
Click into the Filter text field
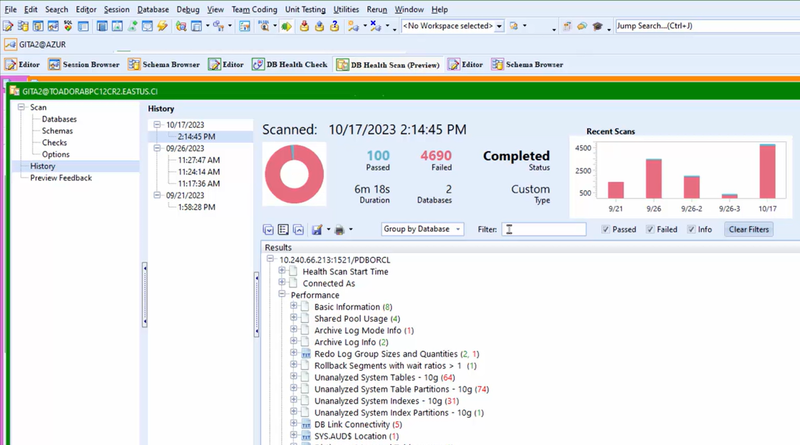point(543,230)
